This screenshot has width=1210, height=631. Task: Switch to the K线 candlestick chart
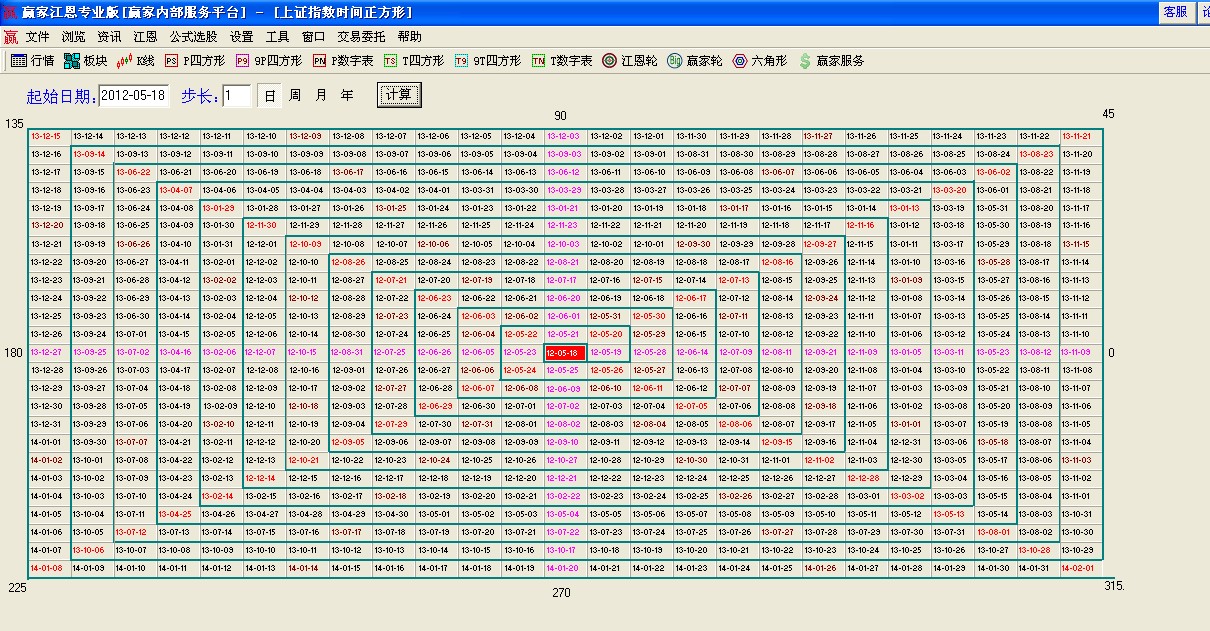[x=135, y=61]
